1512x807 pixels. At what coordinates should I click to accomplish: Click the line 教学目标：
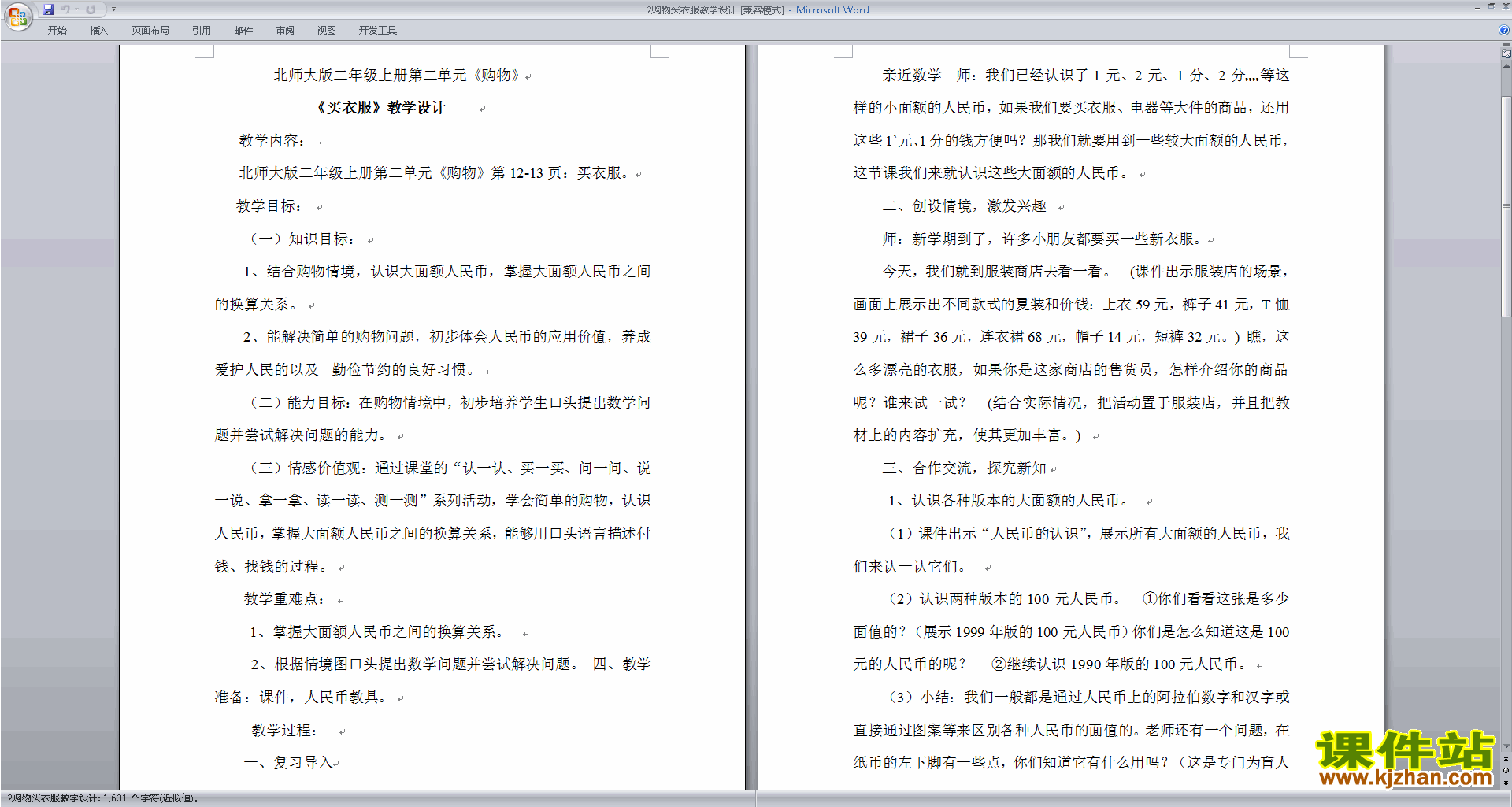coord(269,206)
